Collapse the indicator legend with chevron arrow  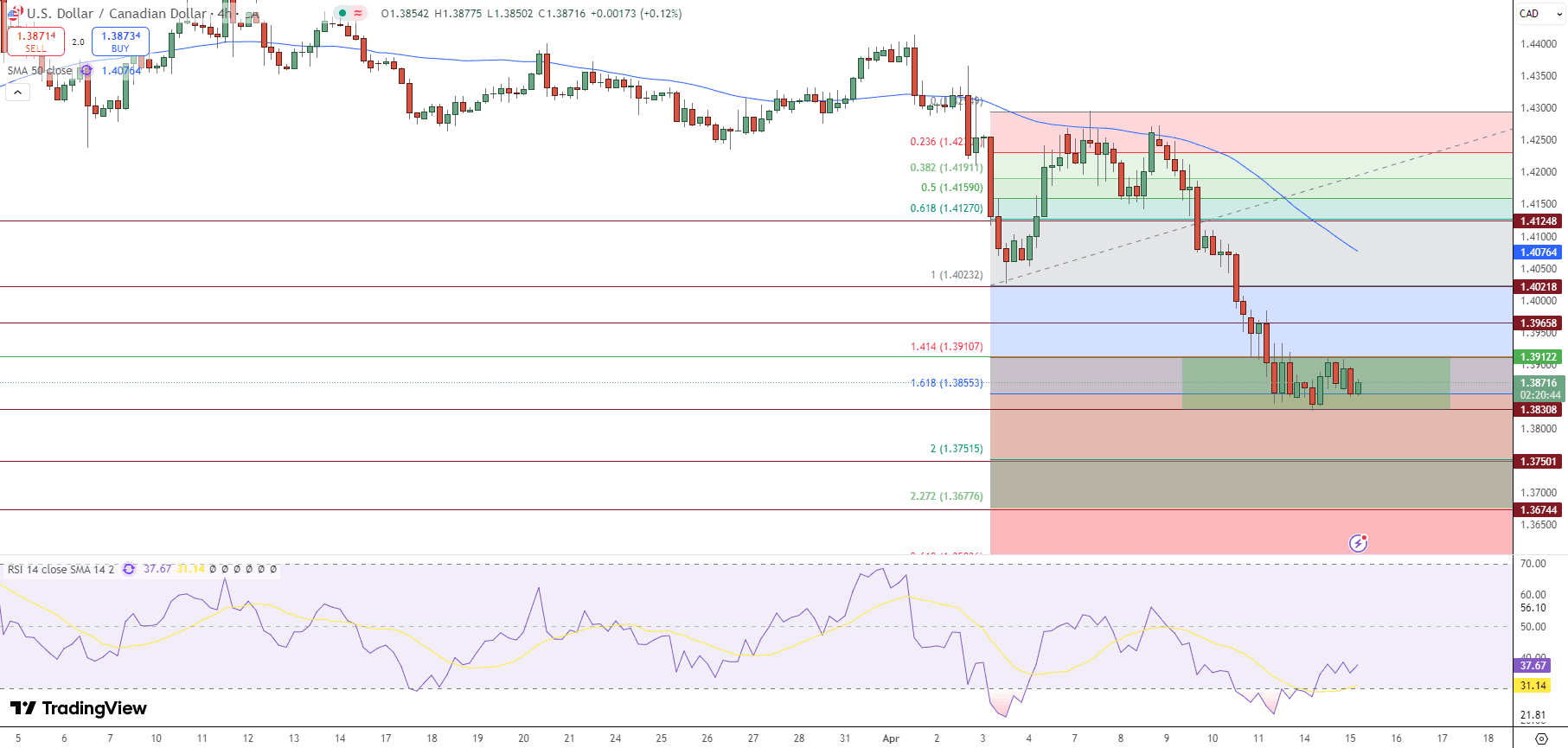(17, 92)
